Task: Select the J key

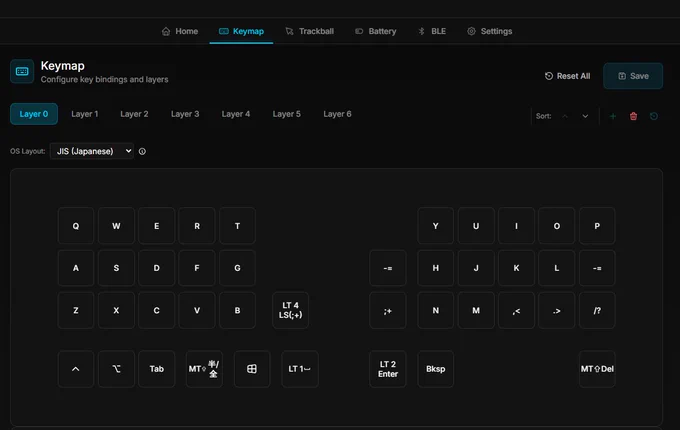Action: (476, 268)
